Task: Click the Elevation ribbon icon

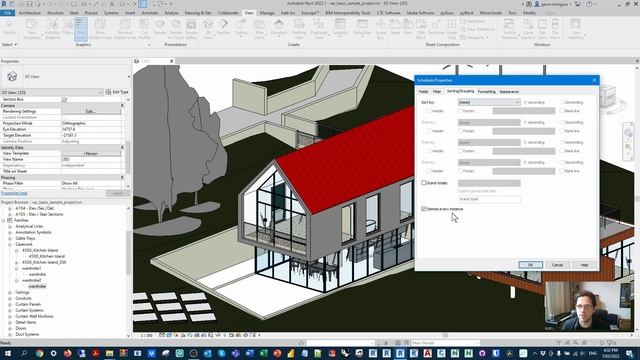Action: tap(279, 28)
